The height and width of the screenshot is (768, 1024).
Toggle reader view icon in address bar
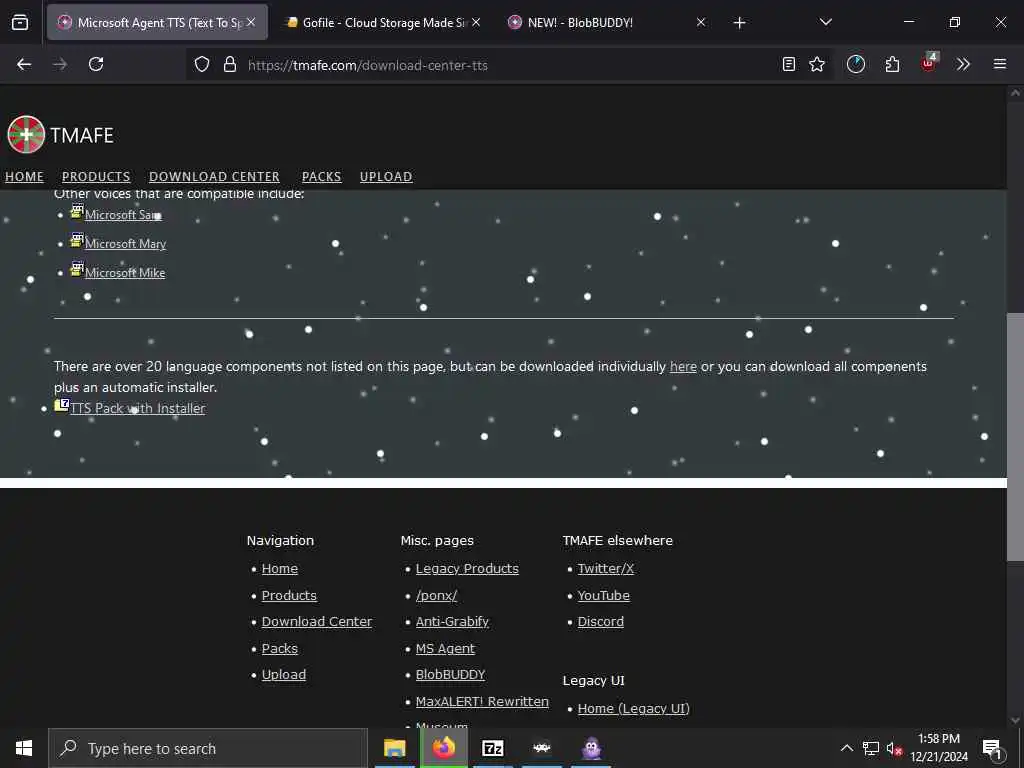789,64
